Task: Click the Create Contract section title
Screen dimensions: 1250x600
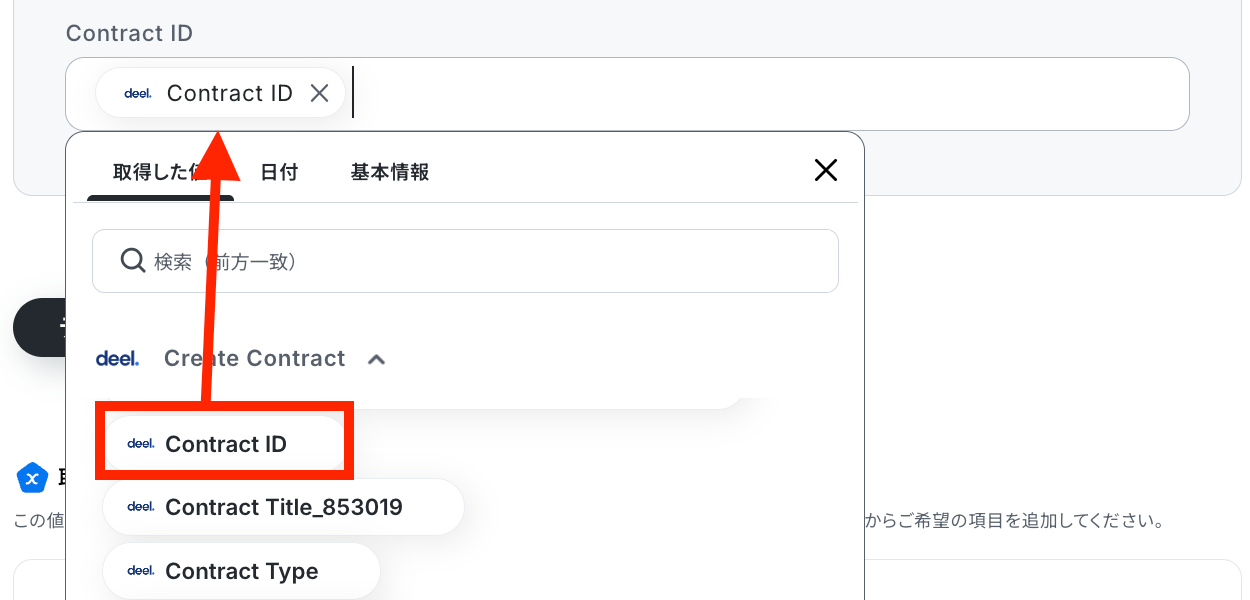Action: (254, 358)
